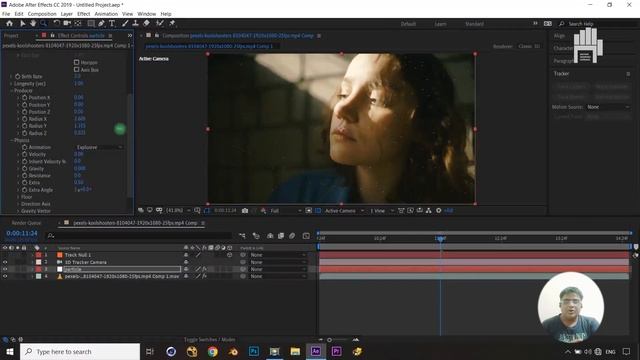Open File Explorer from the taskbar
Image resolution: width=640 pixels, height=360 pixels.
(x=295, y=351)
